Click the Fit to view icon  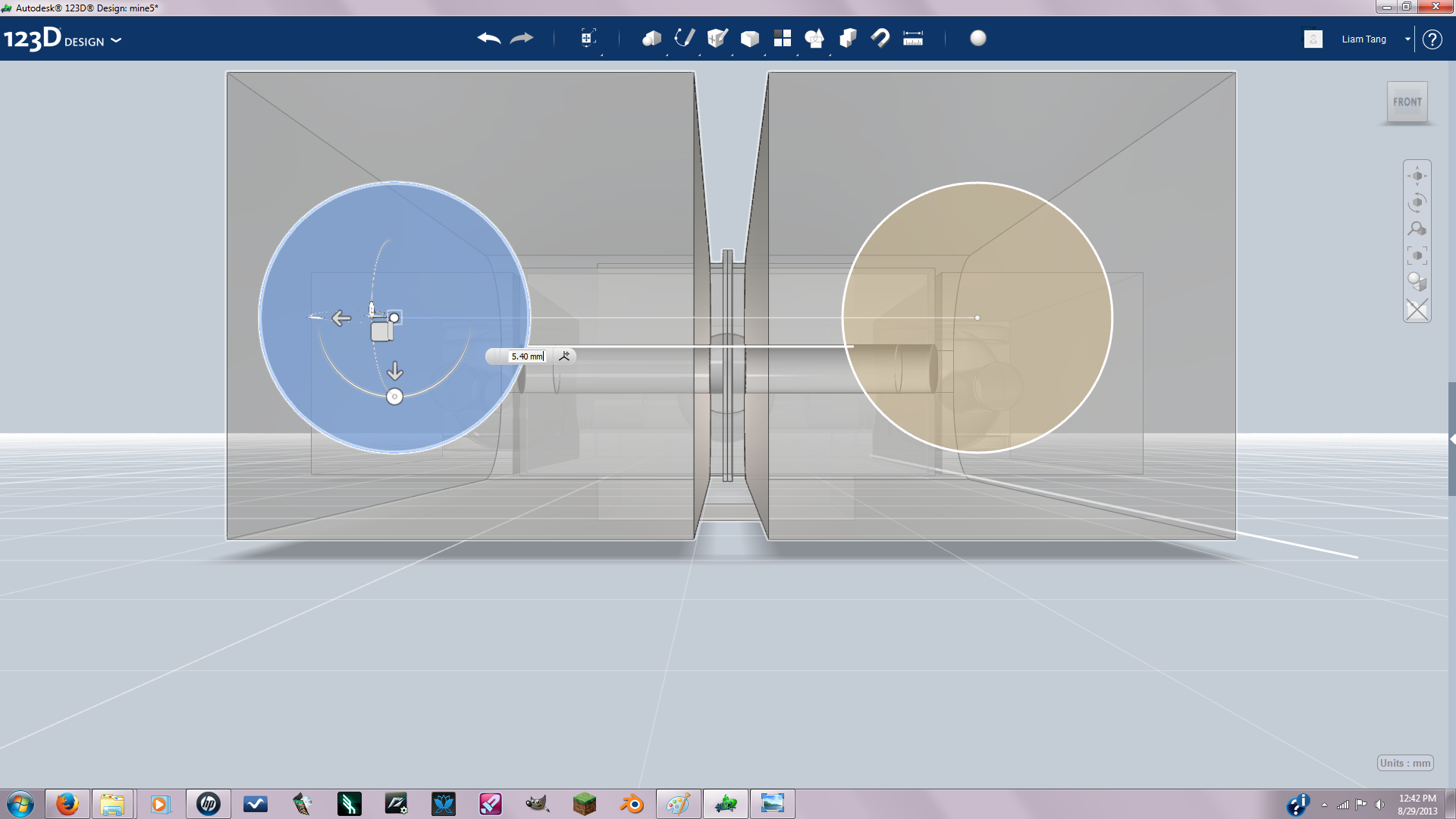tap(1417, 256)
